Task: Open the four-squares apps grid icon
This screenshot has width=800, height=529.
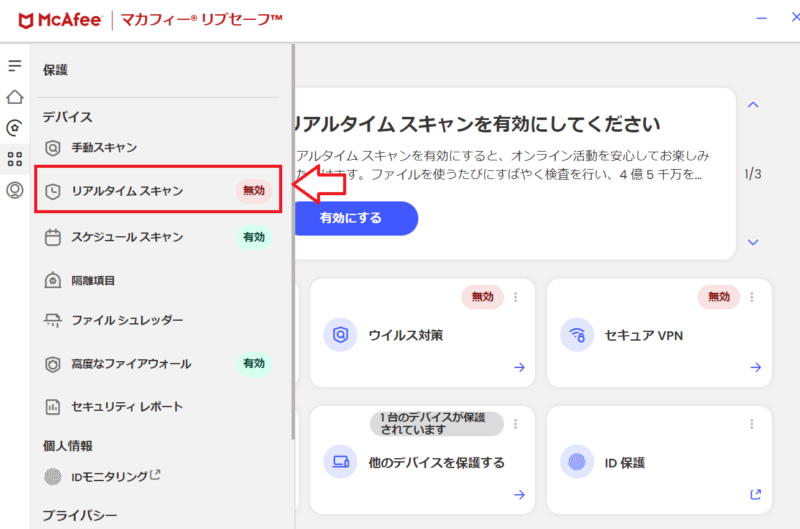Action: (x=15, y=159)
